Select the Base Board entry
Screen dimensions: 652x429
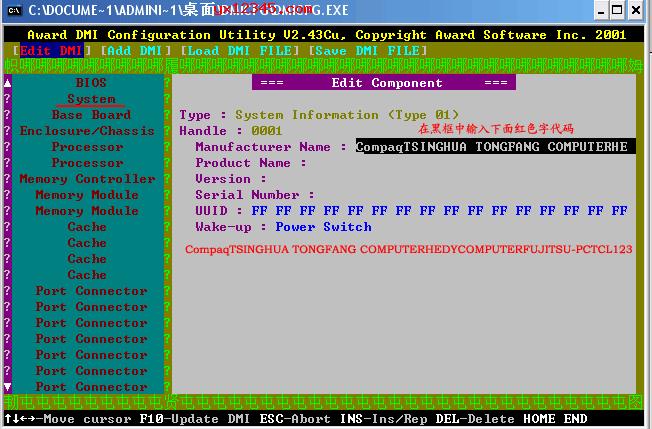[91, 114]
